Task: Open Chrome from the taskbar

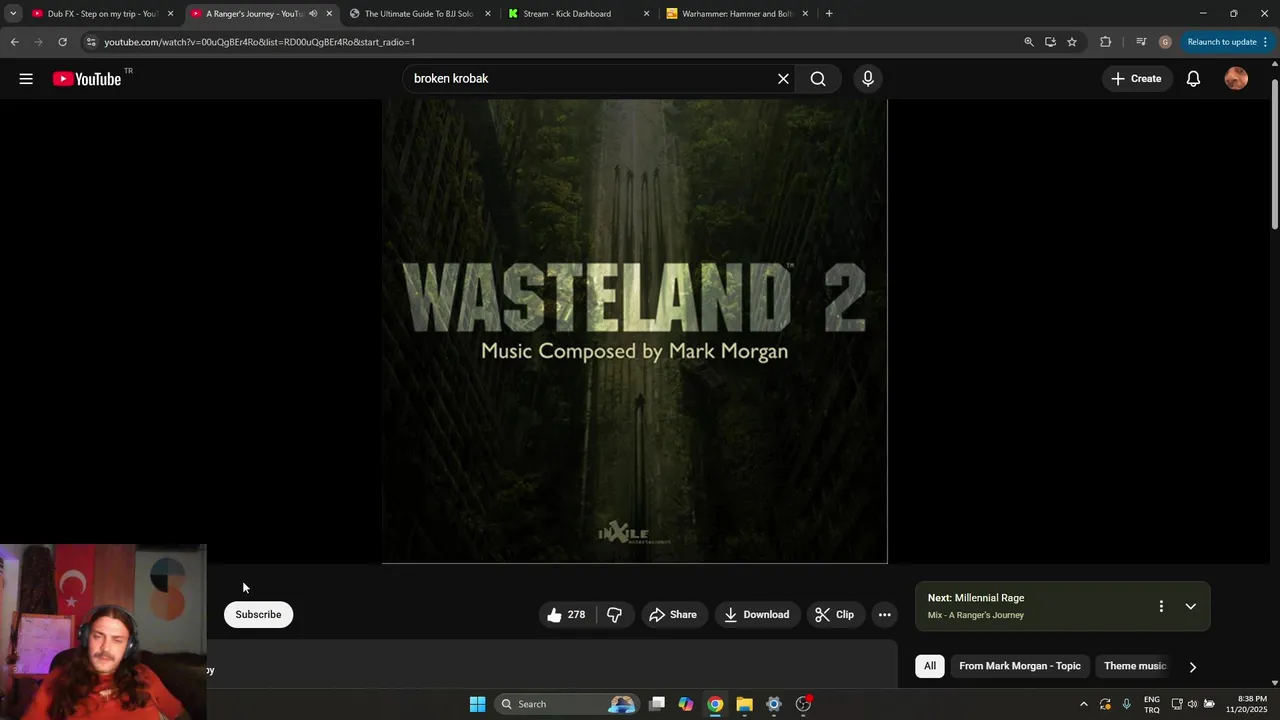Action: [715, 704]
